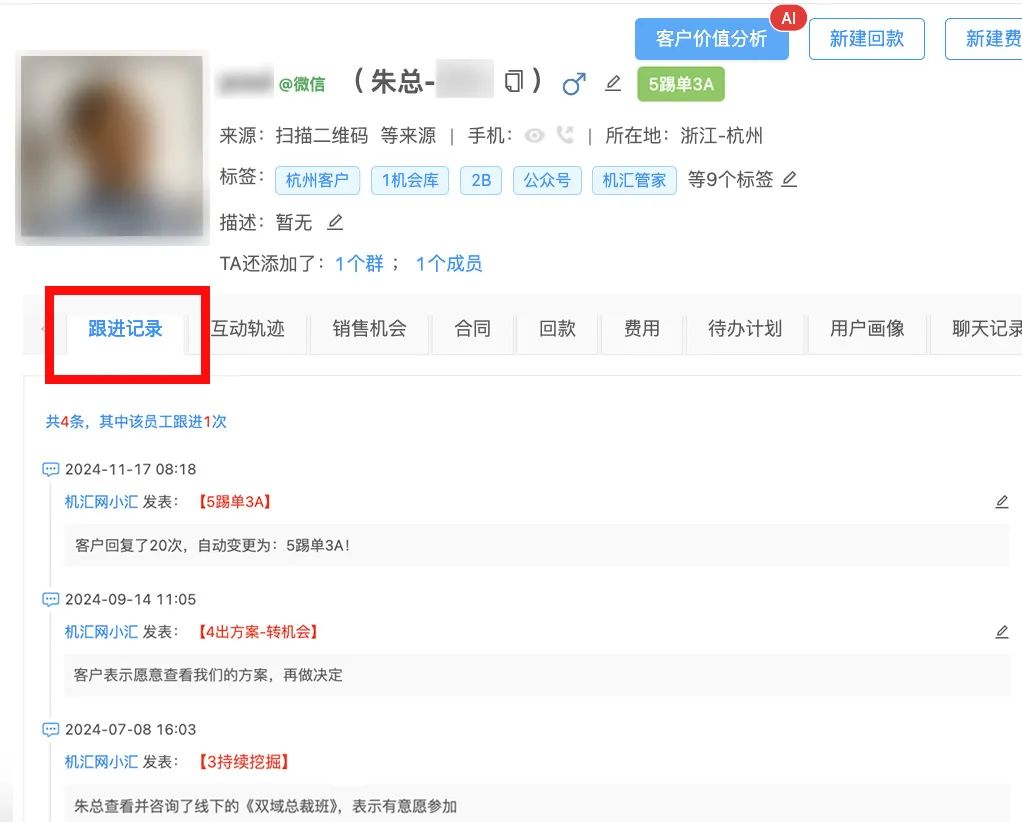Viewport: 1022px width, 822px height.
Task: Switch to the 互动轨迹 tab
Action: [x=248, y=329]
